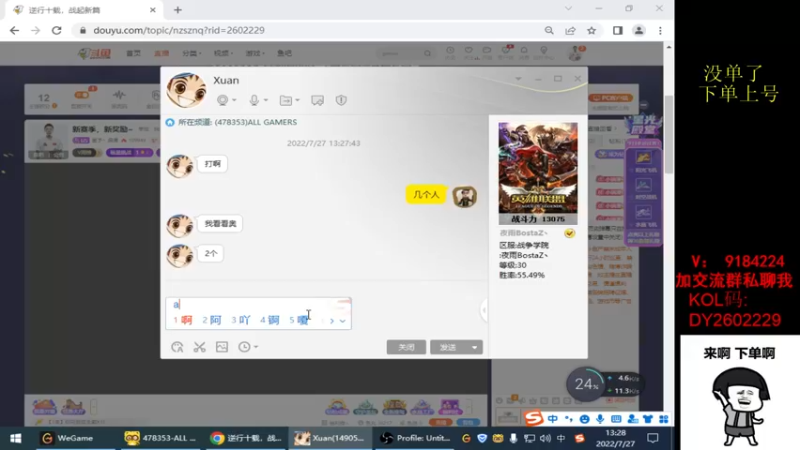Click the 关闭 button in chat window
Viewport: 800px width, 450px height.
pyautogui.click(x=406, y=347)
